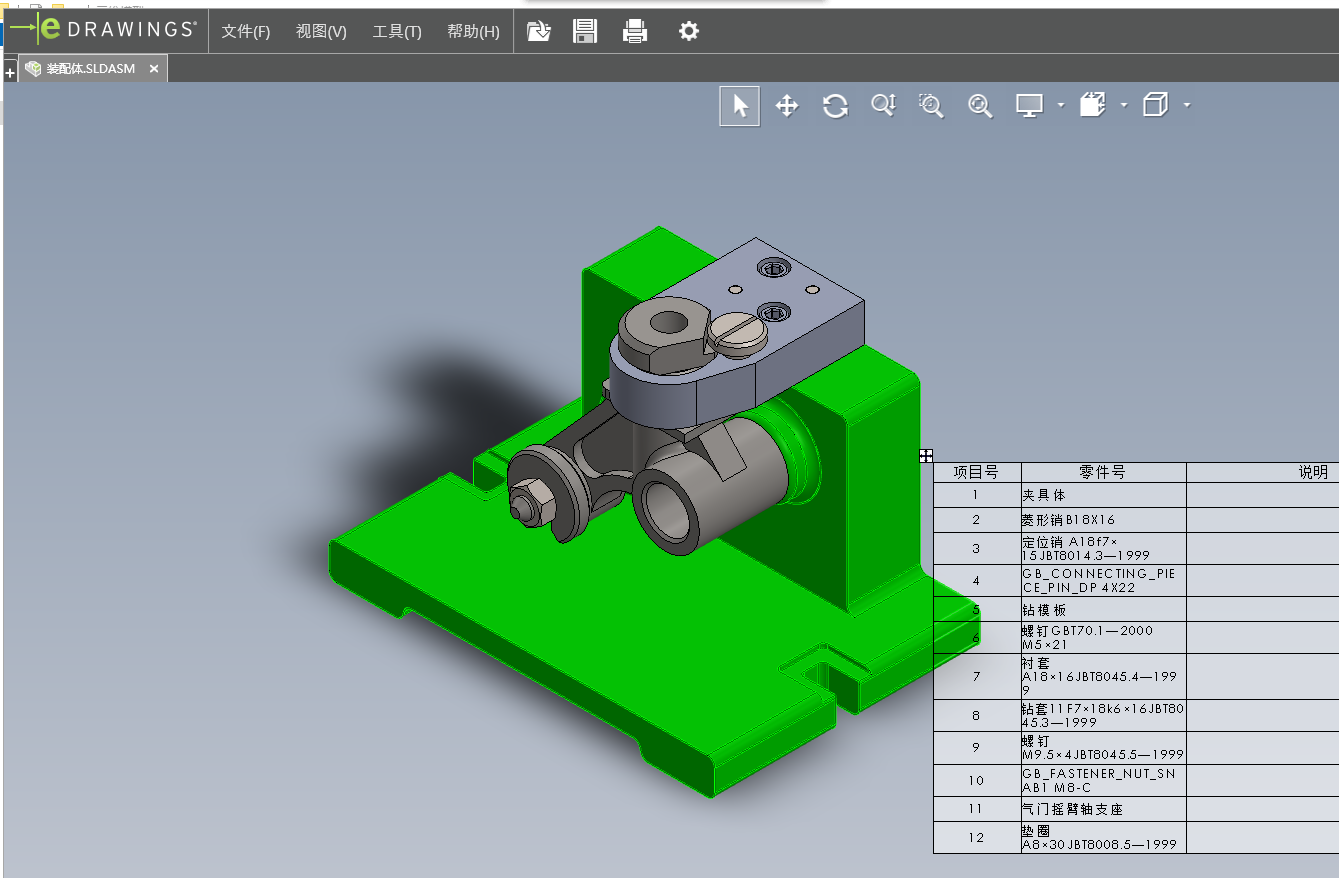Image resolution: width=1339 pixels, height=878 pixels.
Task: Open options with the gear icon
Action: coord(688,31)
